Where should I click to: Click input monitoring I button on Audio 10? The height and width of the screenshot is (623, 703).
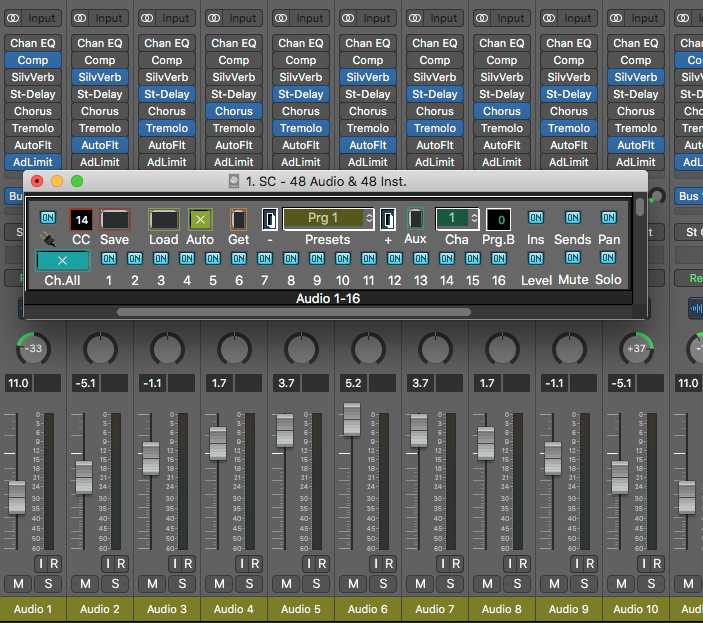[x=644, y=564]
